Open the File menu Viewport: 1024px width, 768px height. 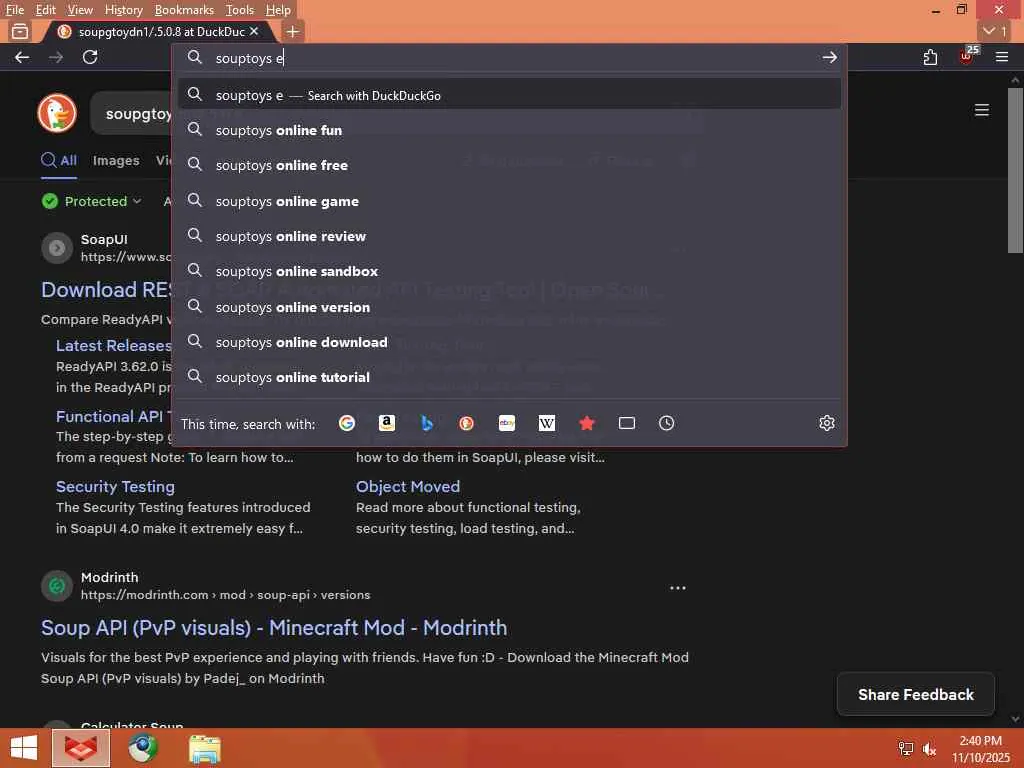click(14, 10)
